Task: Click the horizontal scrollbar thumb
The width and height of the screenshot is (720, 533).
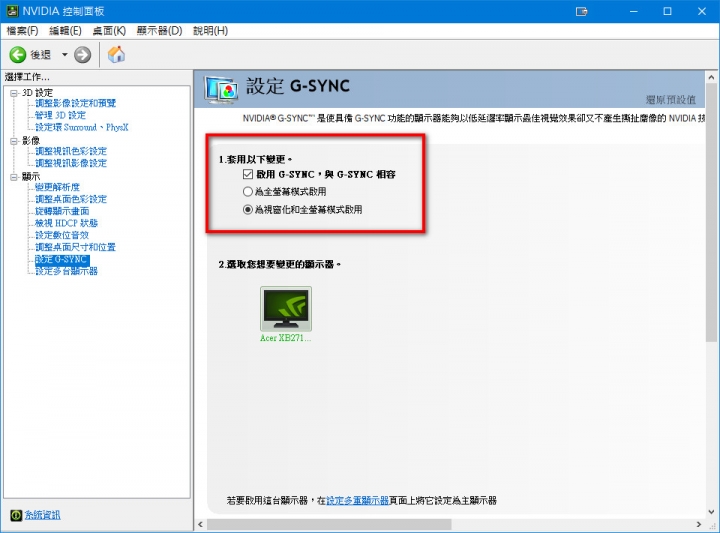Action: click(329, 524)
